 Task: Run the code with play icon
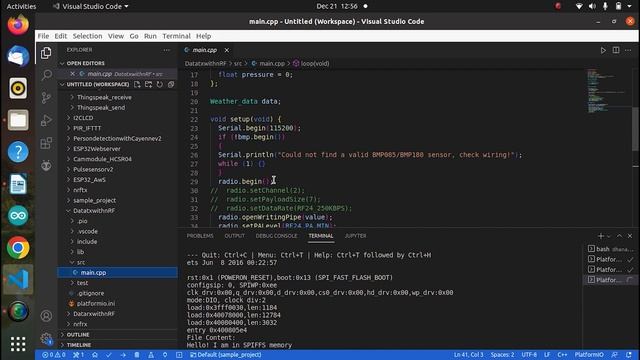603,50
